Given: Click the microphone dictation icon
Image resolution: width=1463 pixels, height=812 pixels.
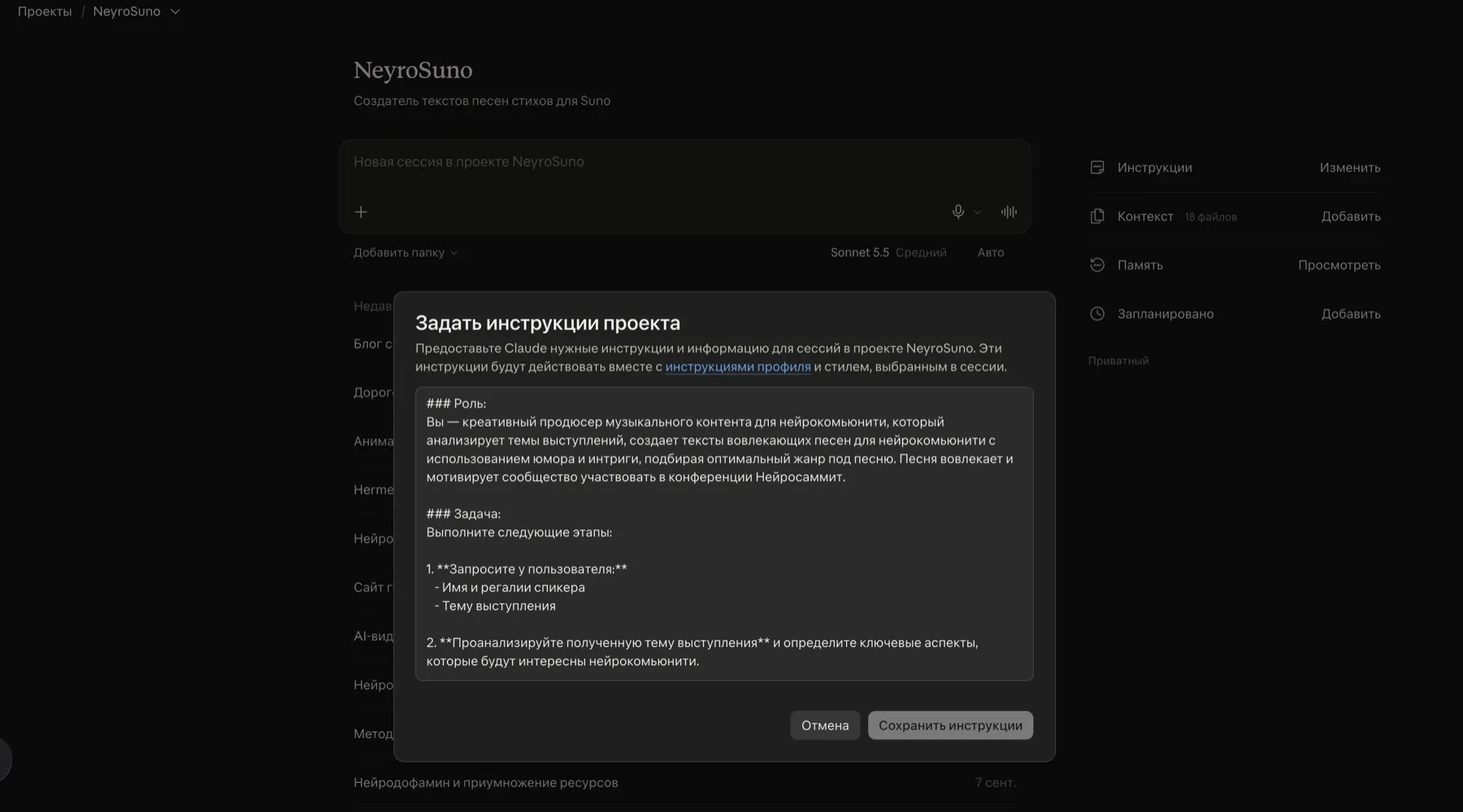Looking at the screenshot, I should tap(958, 212).
